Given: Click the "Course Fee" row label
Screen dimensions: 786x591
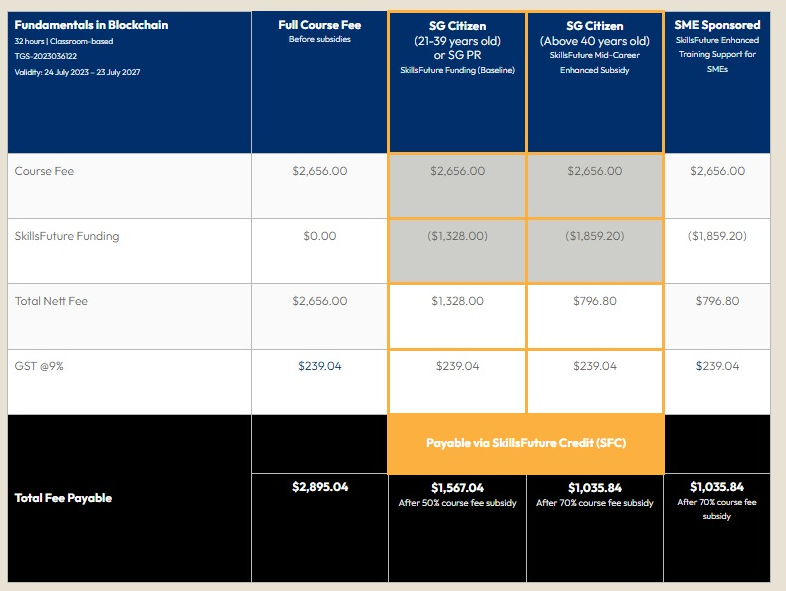Looking at the screenshot, I should coord(44,171).
